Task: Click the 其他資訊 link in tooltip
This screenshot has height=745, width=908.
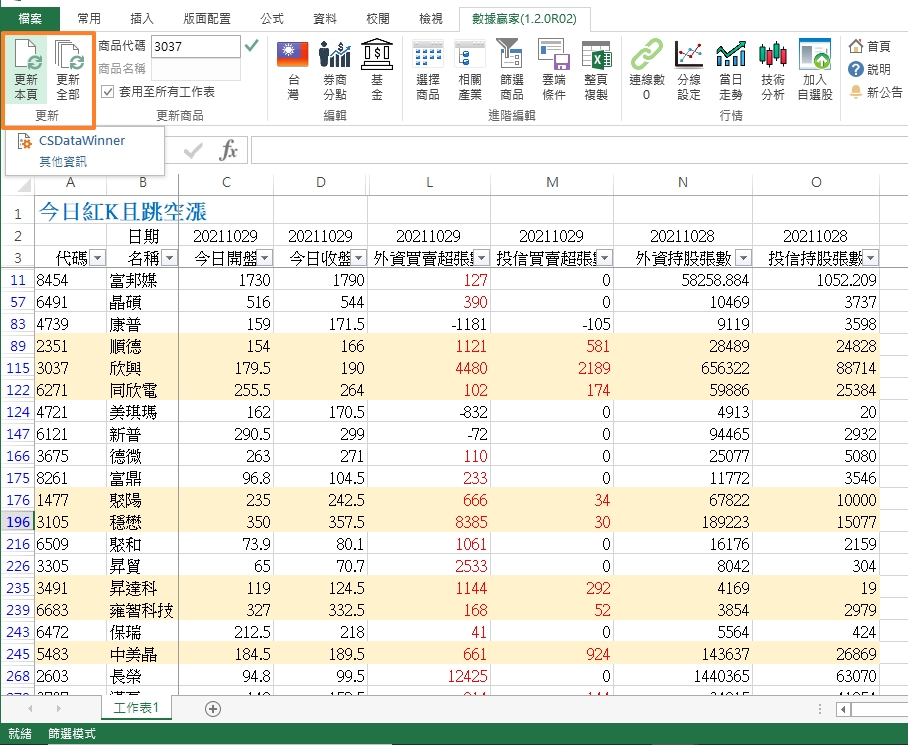Action: [x=63, y=161]
